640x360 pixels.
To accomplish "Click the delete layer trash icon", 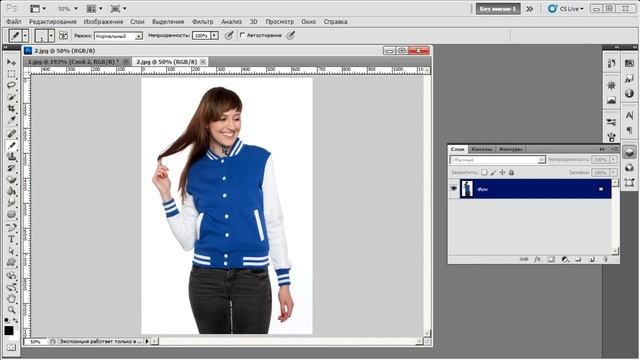I will pos(605,259).
